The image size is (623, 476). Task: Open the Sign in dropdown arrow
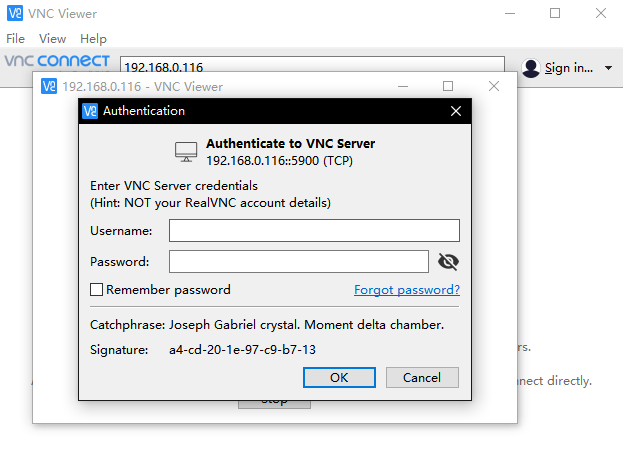pyautogui.click(x=608, y=68)
